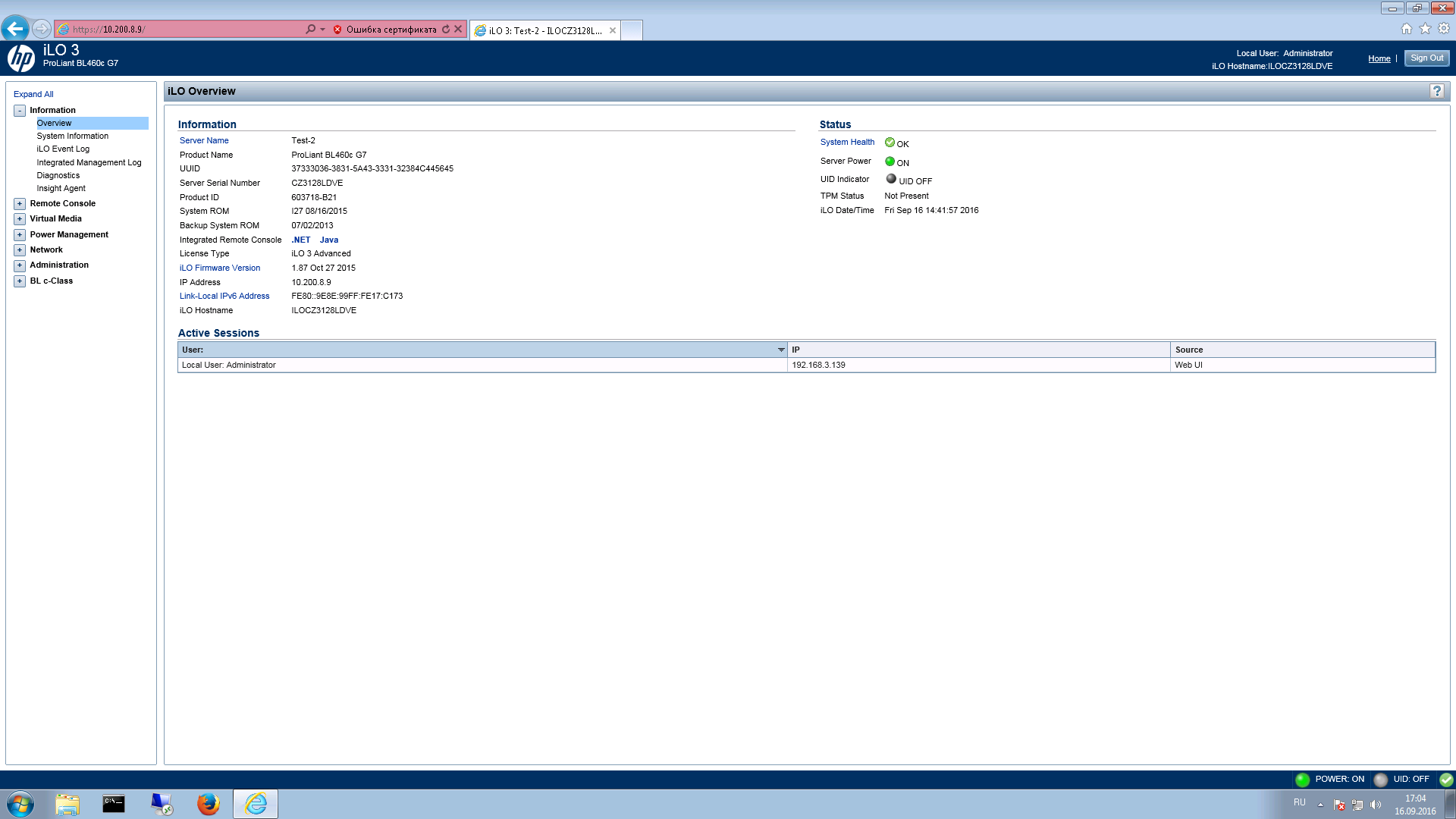Toggle the Active Sessions User column dropdown
Image resolution: width=1456 pixels, height=819 pixels.
782,349
